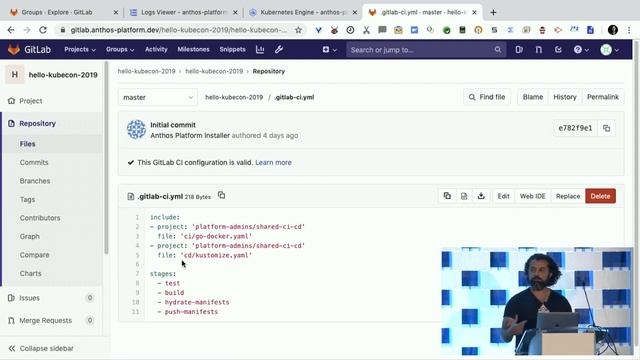Copy the .gitlab-ci.yml file path
This screenshot has height=360, width=640.
[221, 195]
